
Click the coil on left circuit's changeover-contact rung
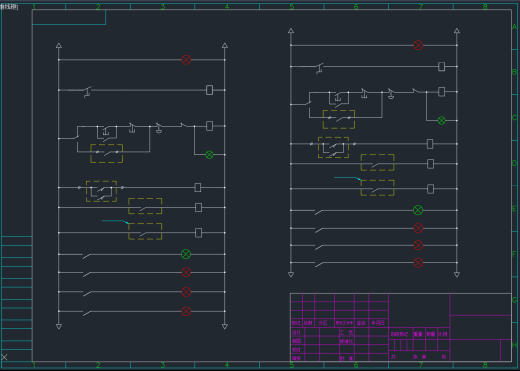click(198, 188)
